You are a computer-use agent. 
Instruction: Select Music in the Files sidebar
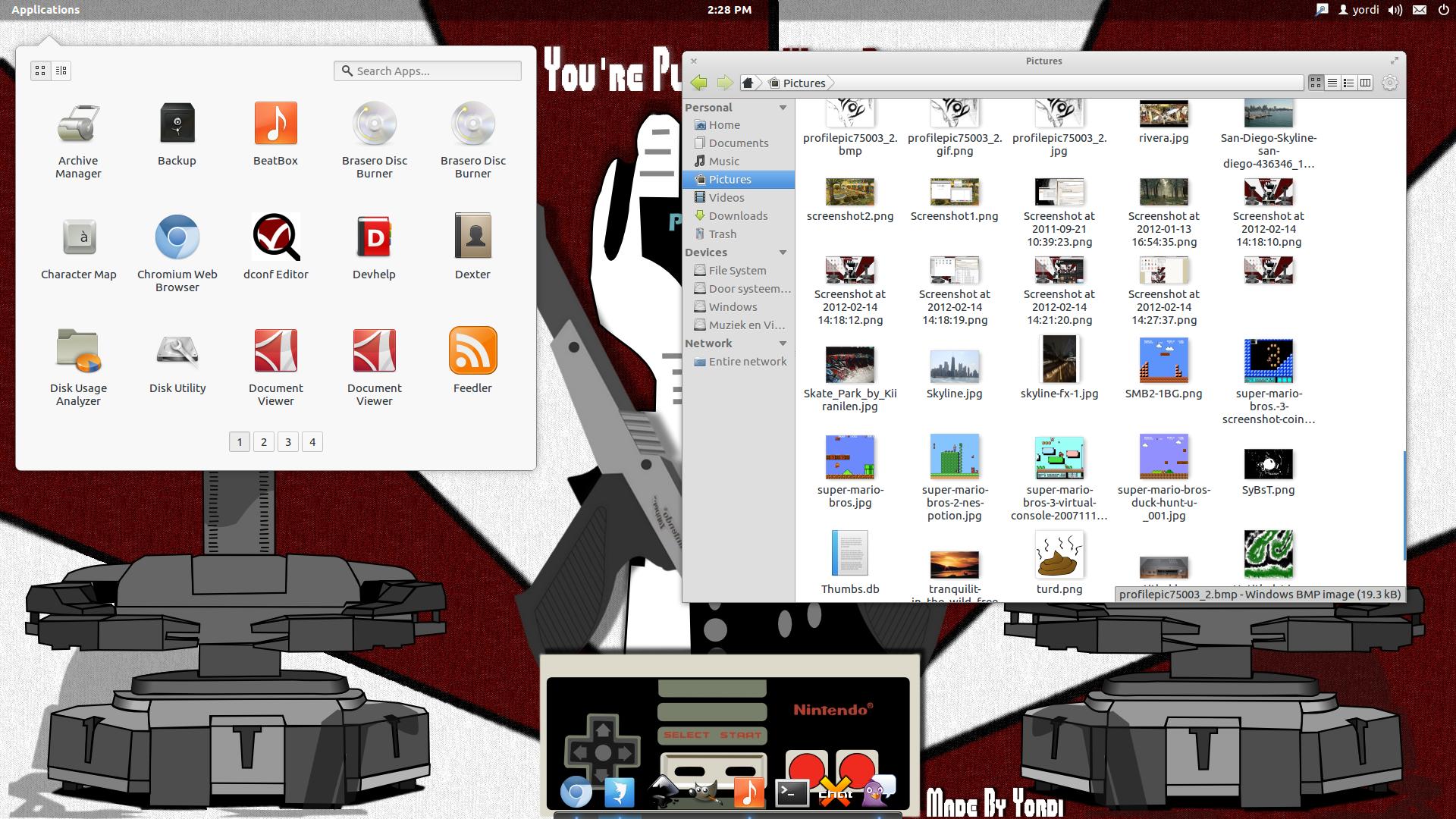[739, 162]
